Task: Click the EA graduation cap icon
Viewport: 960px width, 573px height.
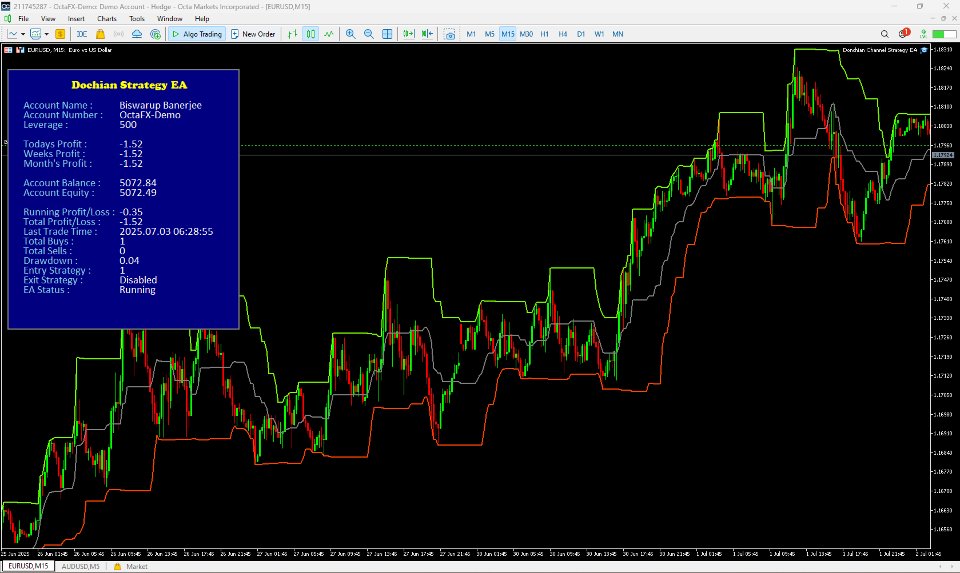Action: coord(924,50)
